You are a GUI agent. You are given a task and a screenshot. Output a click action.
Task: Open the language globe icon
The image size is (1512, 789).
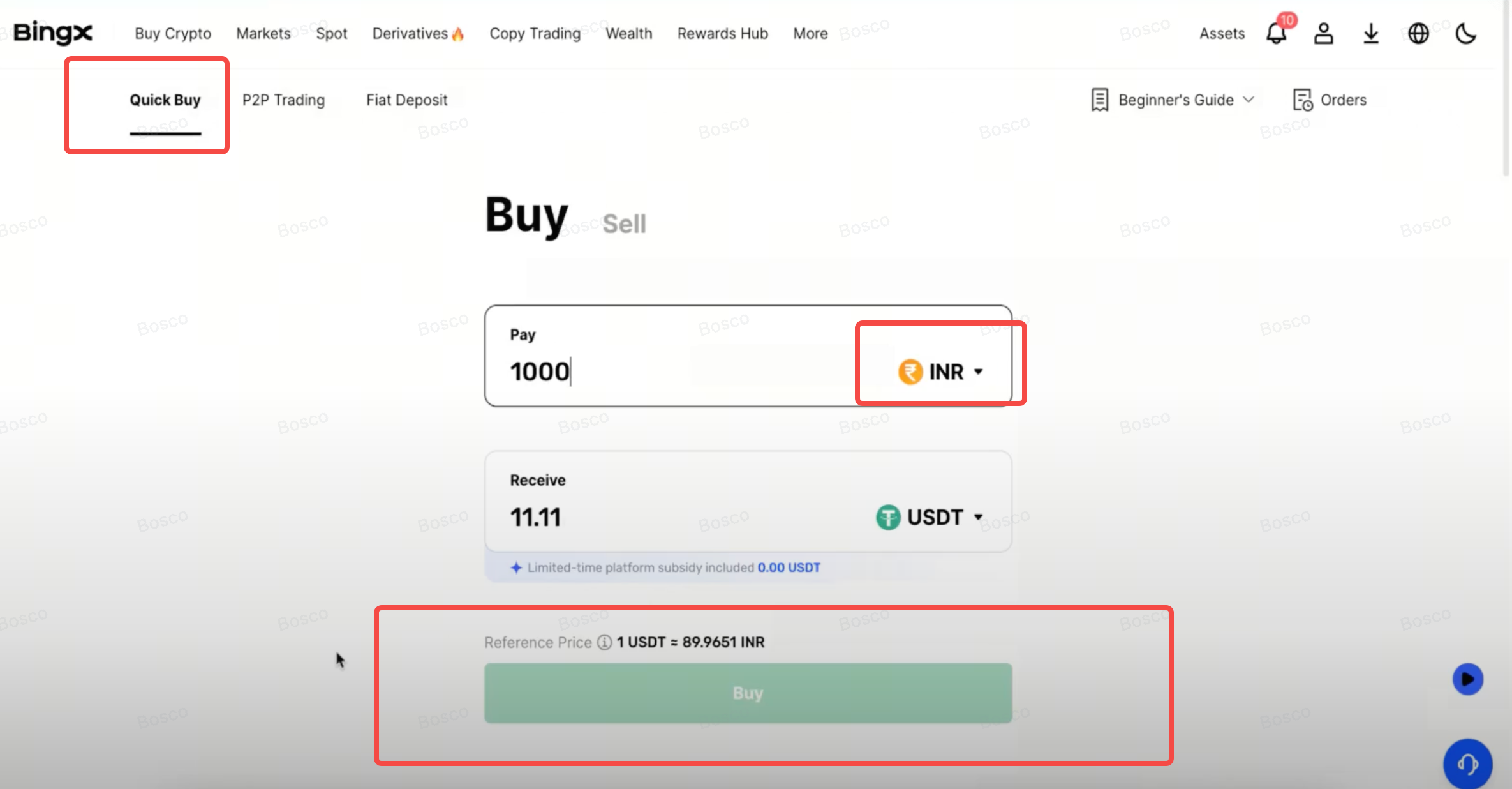click(x=1418, y=33)
